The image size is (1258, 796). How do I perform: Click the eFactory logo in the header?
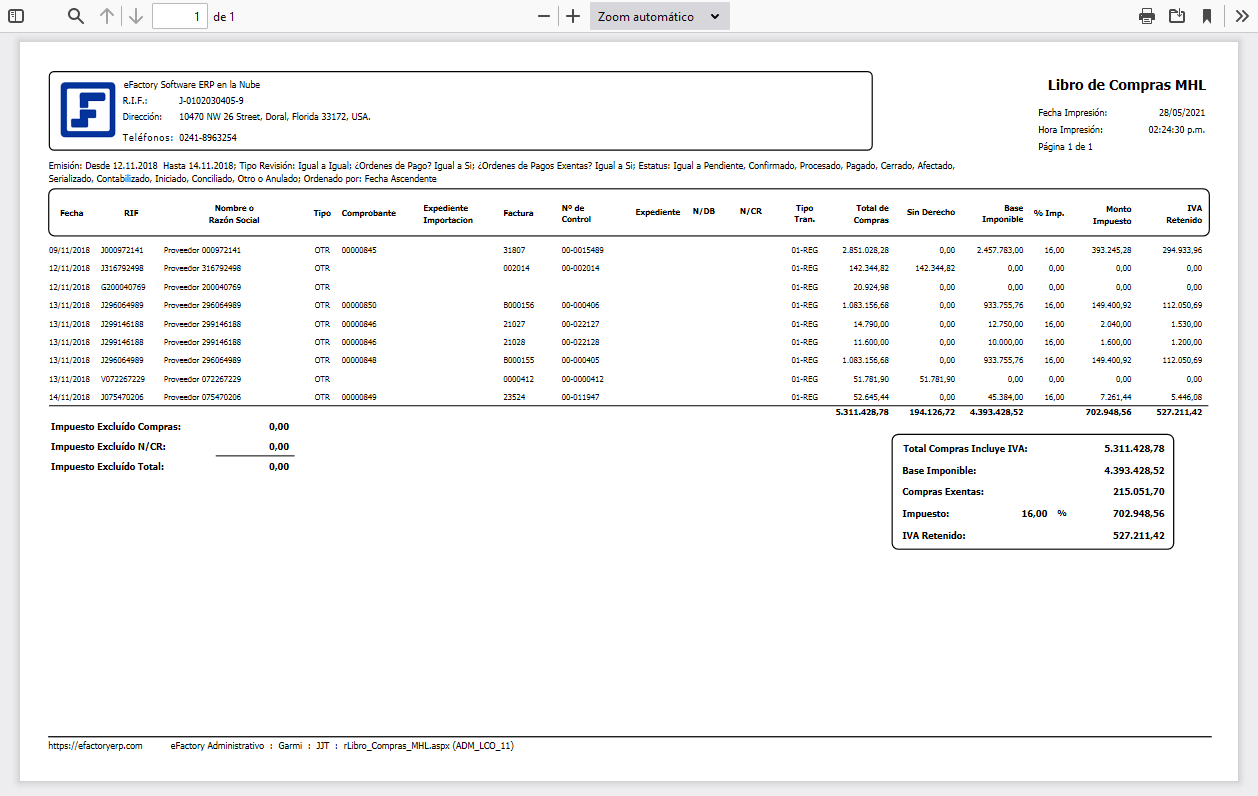[86, 110]
